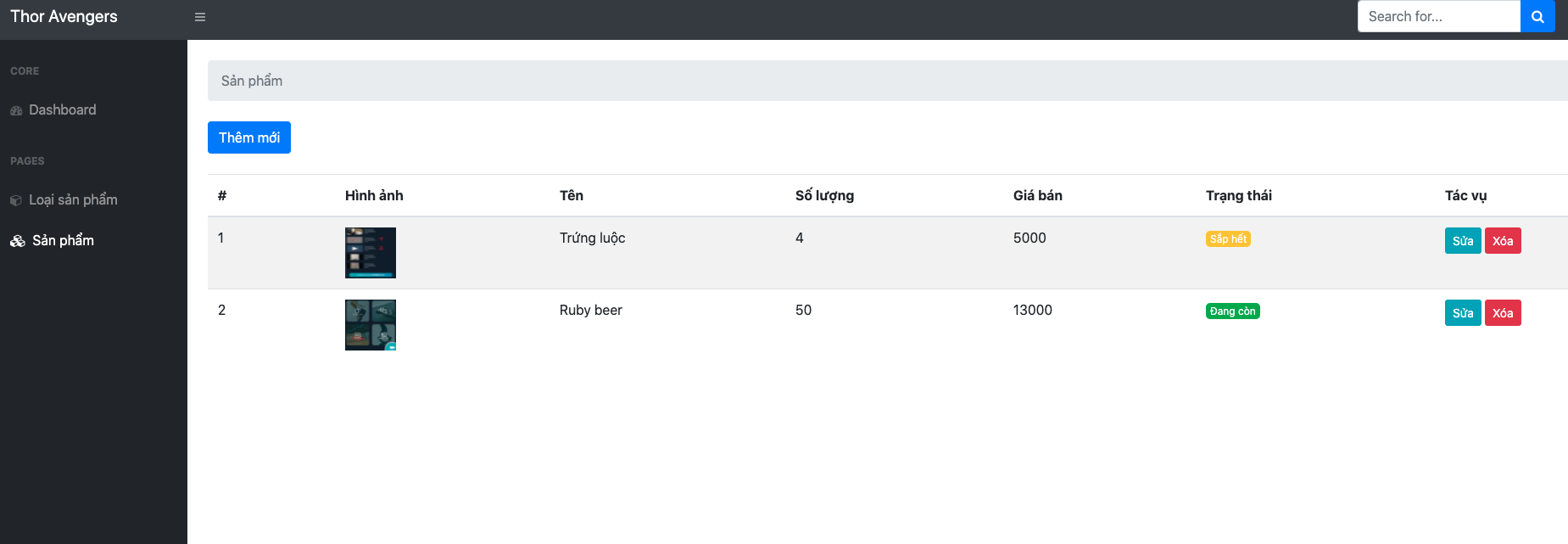Click the product name Trứng luộc
The image size is (1568, 544).
coord(593,238)
